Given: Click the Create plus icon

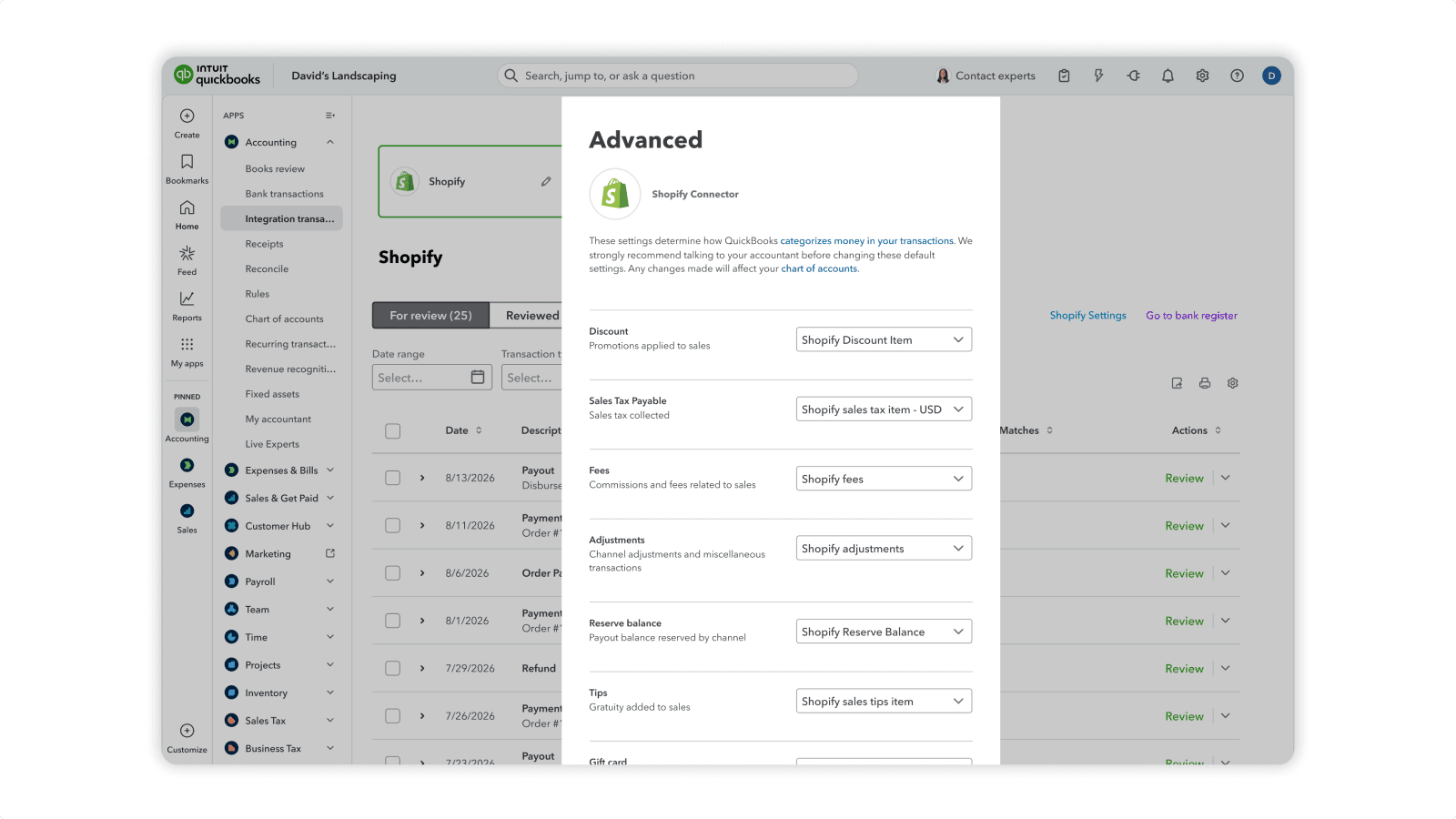Looking at the screenshot, I should tap(187, 116).
